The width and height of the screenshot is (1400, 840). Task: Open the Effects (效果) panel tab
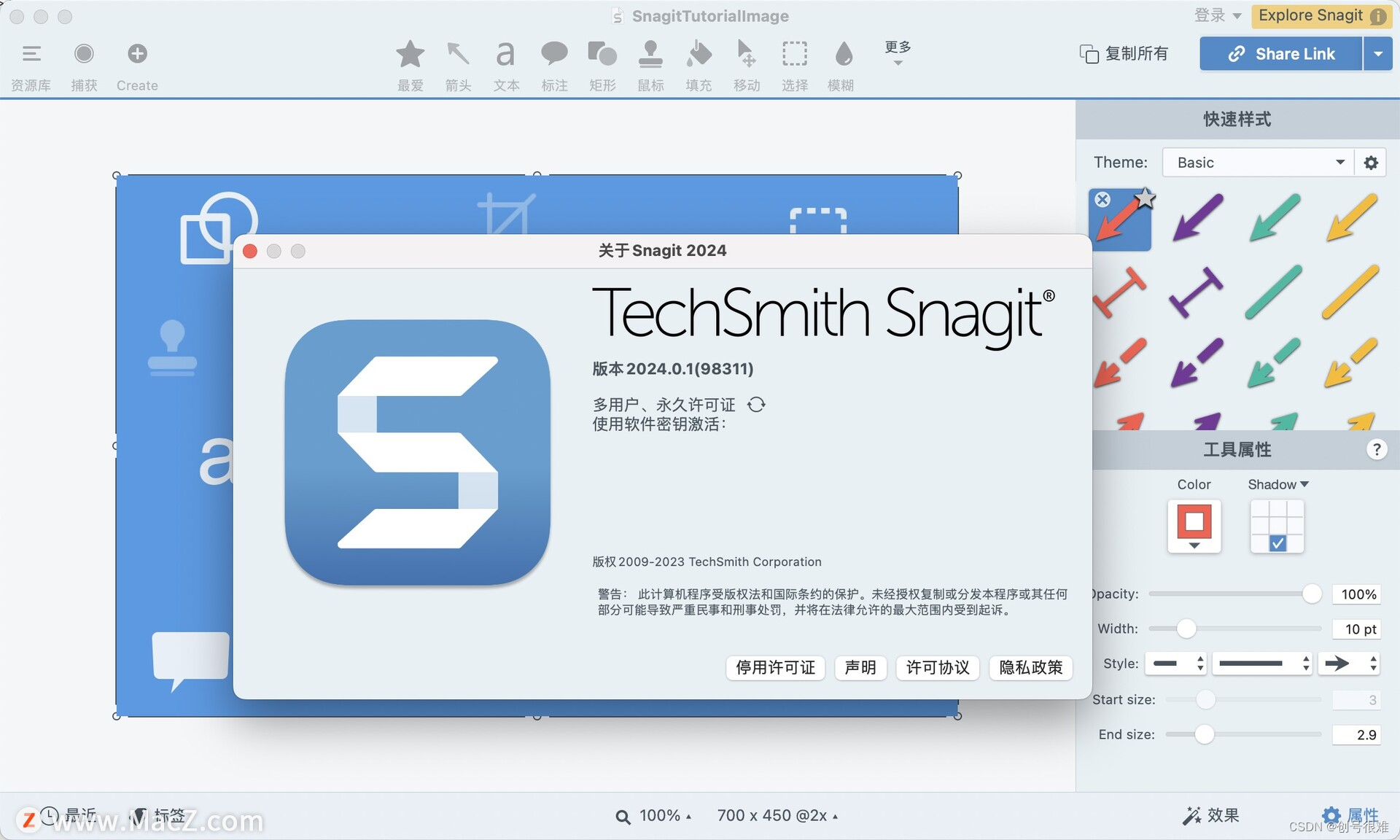(x=1211, y=815)
